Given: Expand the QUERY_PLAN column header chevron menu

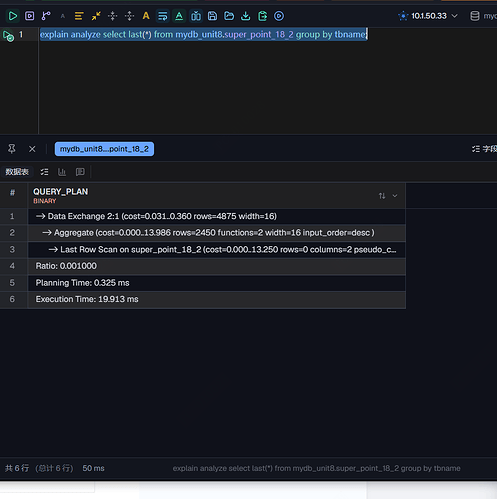Looking at the screenshot, I should (x=395, y=196).
